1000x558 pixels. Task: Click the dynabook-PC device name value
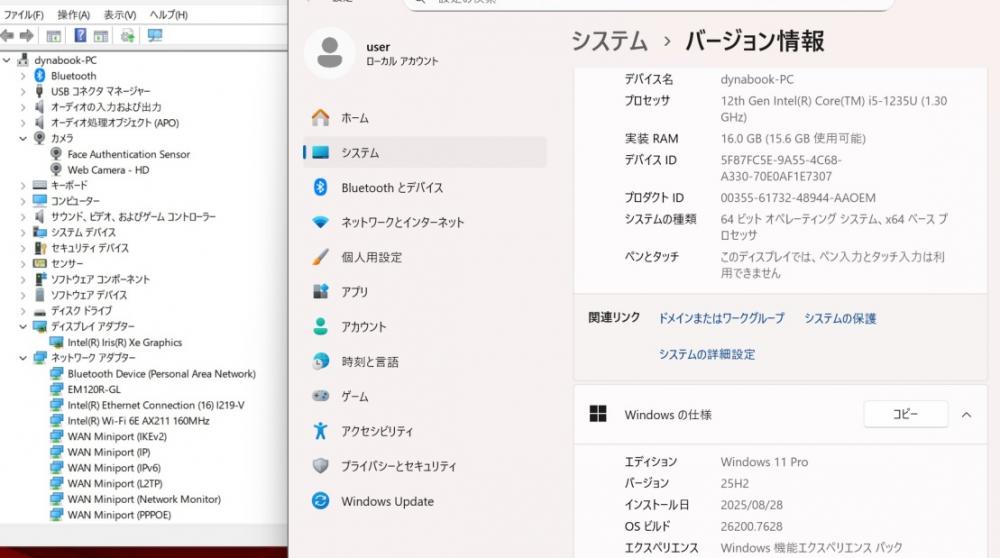(x=757, y=80)
